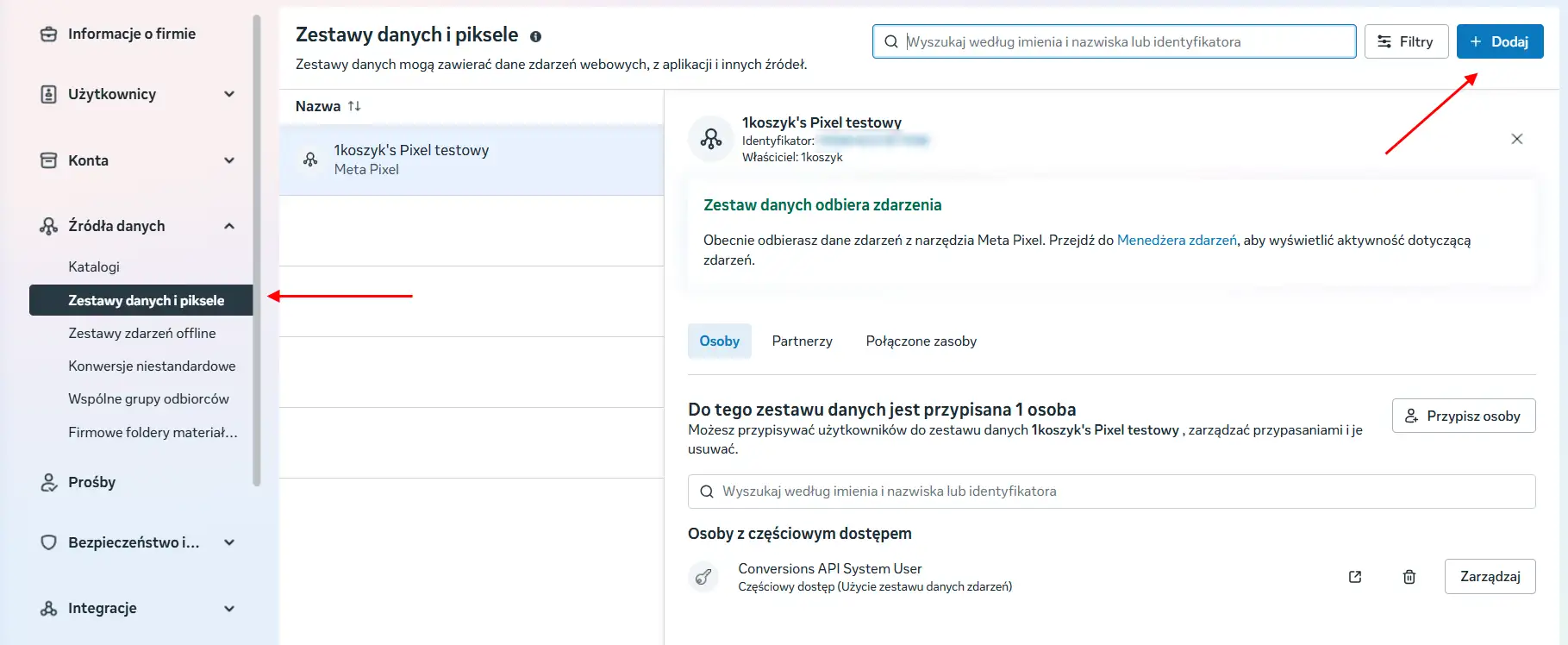This screenshot has width=1568, height=645.
Task: Select Katalogi in the sidebar
Action: (x=94, y=267)
